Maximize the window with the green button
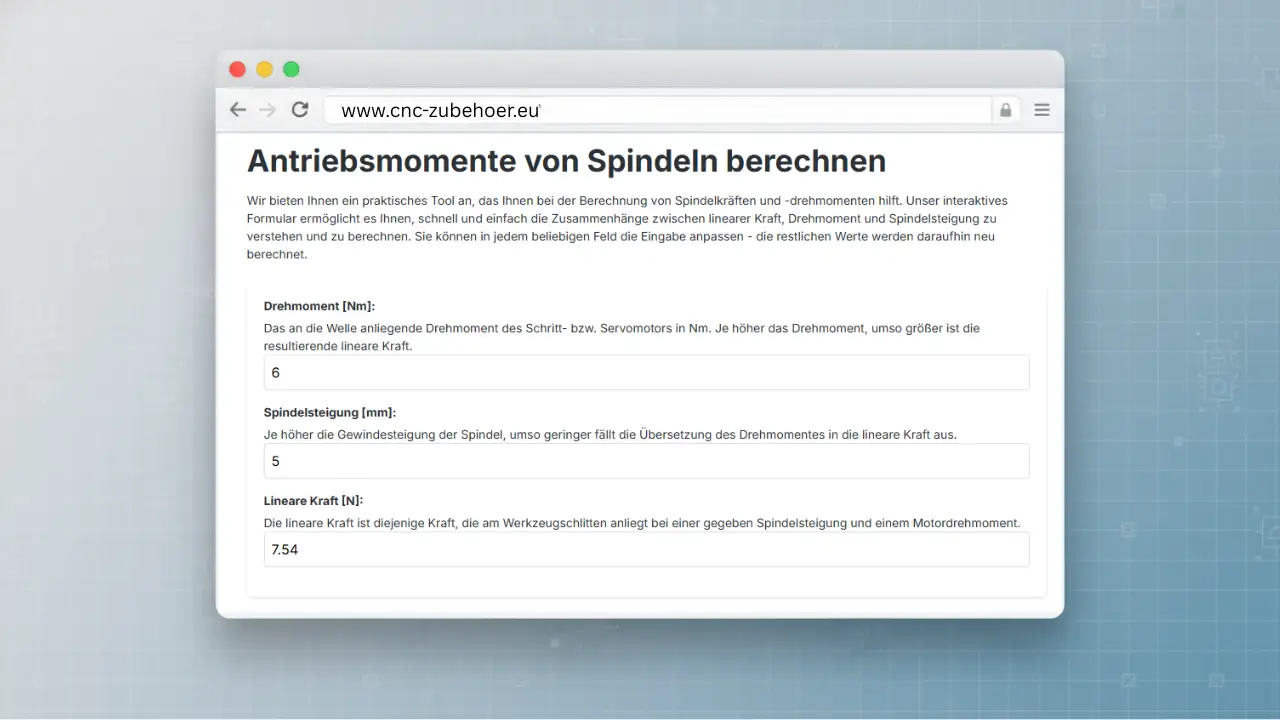 (x=291, y=69)
